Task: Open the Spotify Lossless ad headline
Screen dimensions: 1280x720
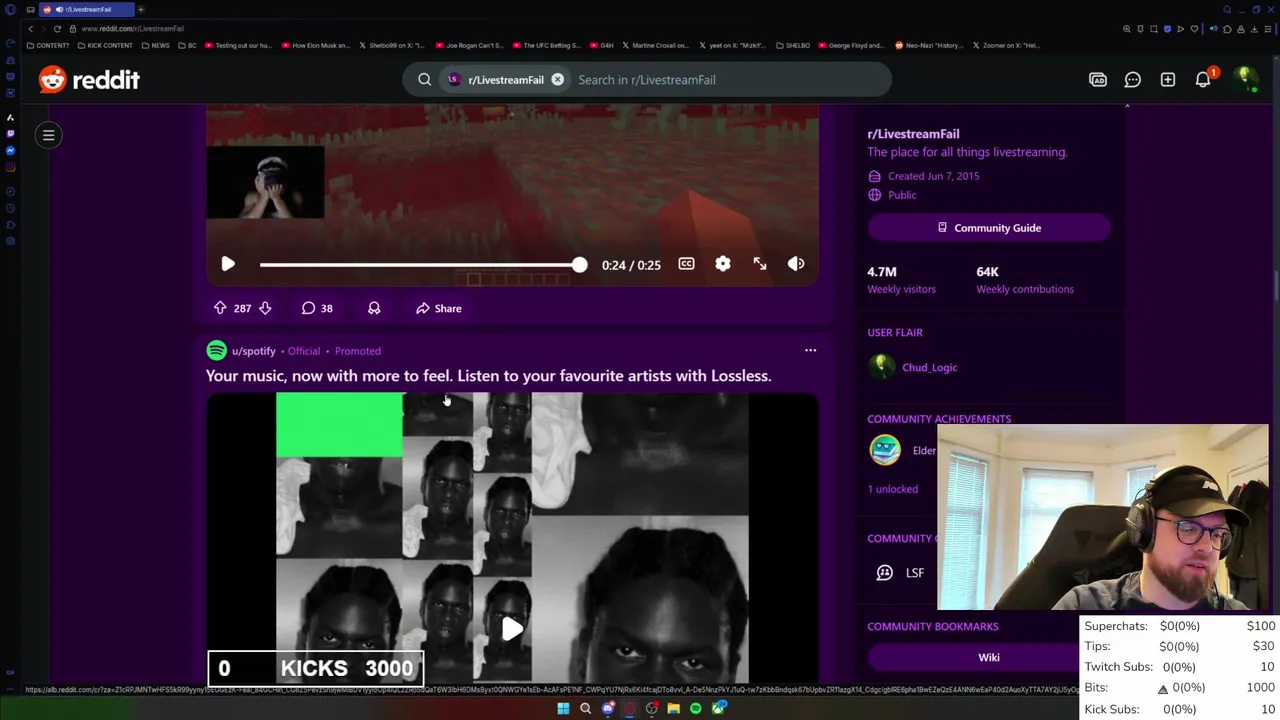Action: click(488, 376)
